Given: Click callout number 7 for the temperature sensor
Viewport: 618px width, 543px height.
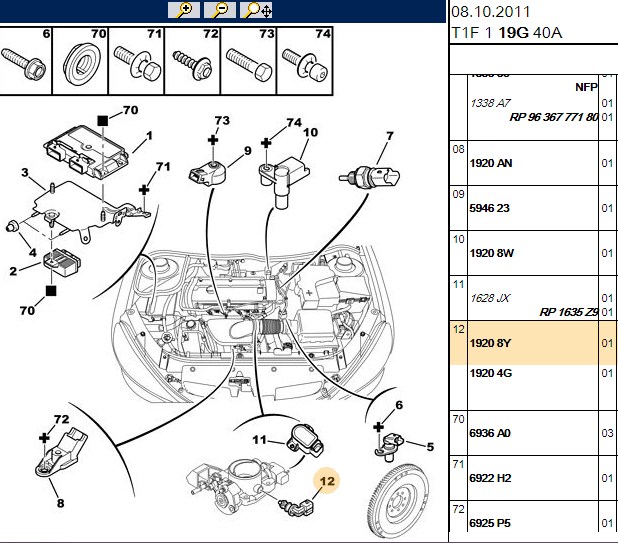Looking at the screenshot, I should pos(390,136).
